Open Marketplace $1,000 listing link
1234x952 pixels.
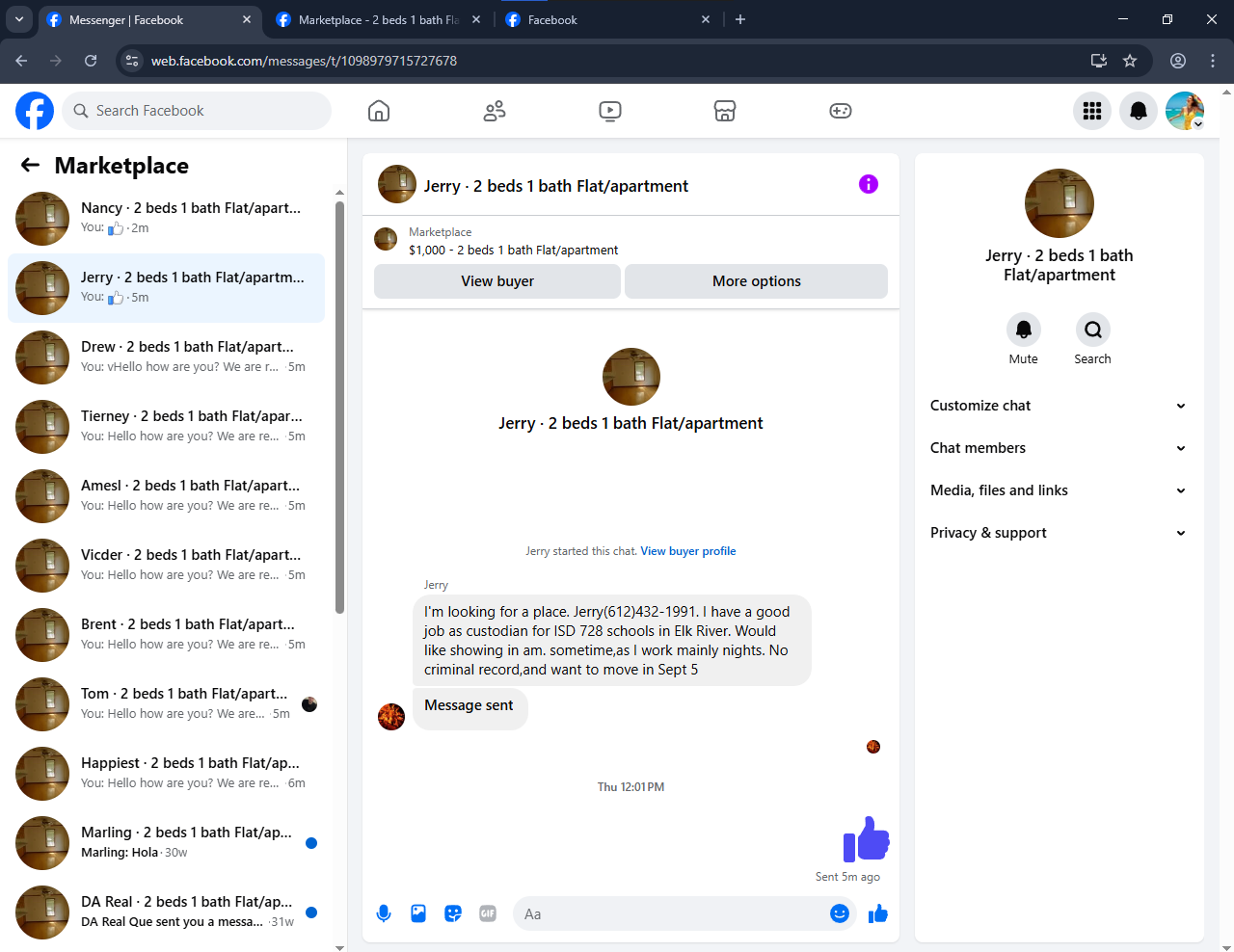pyautogui.click(x=513, y=250)
